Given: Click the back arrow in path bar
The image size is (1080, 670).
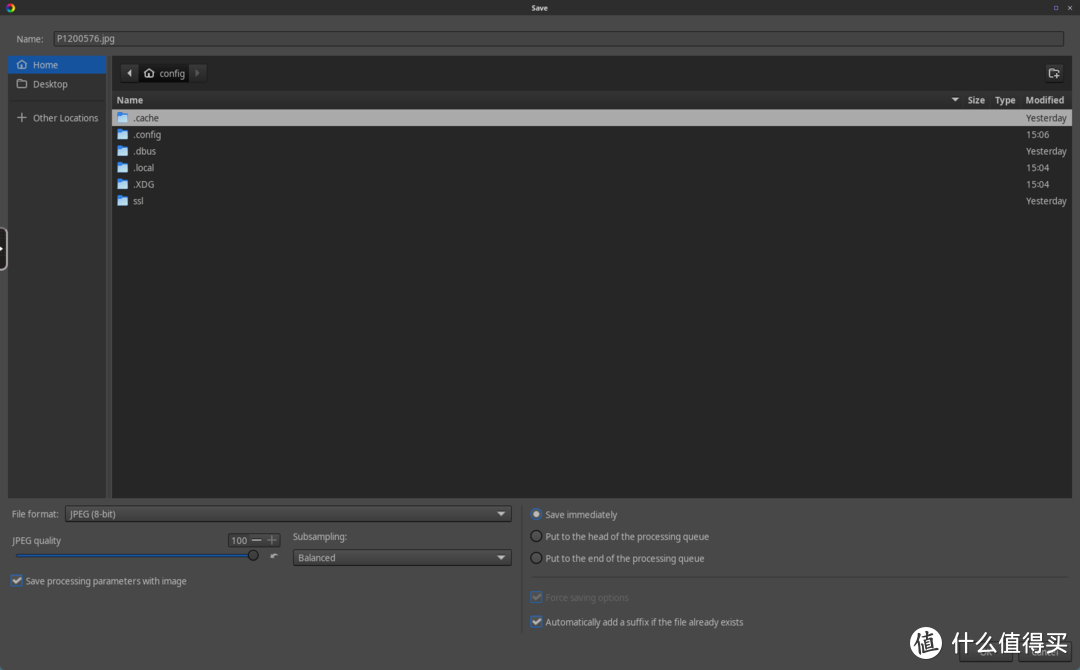Looking at the screenshot, I should point(130,73).
